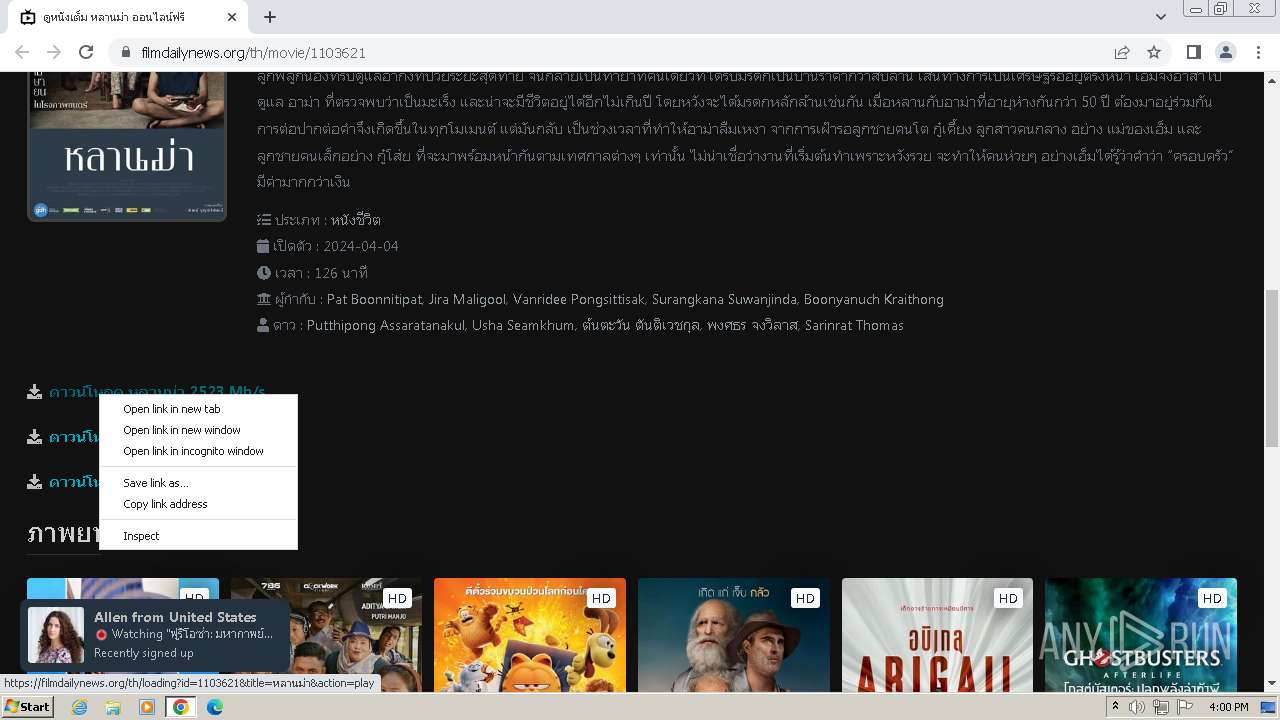
Task: Switch to Chrome on the taskbar
Action: [x=181, y=707]
